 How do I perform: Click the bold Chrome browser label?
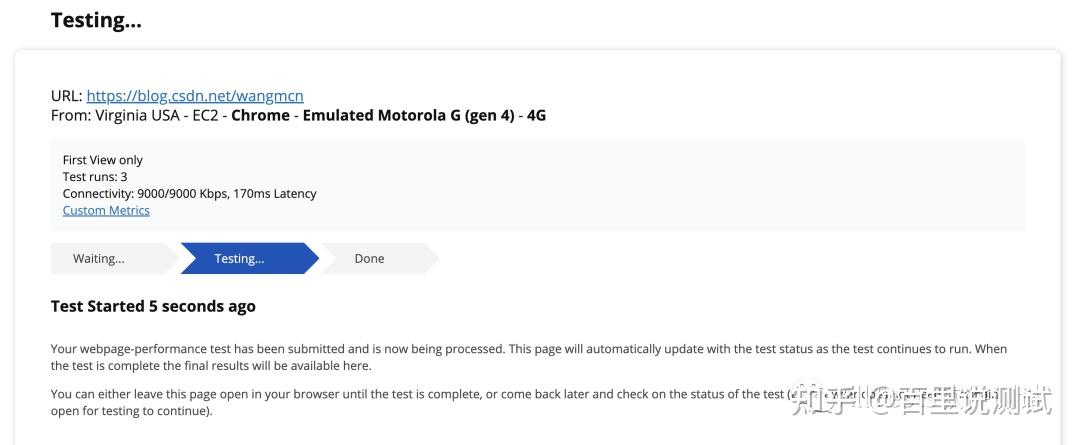coord(260,115)
